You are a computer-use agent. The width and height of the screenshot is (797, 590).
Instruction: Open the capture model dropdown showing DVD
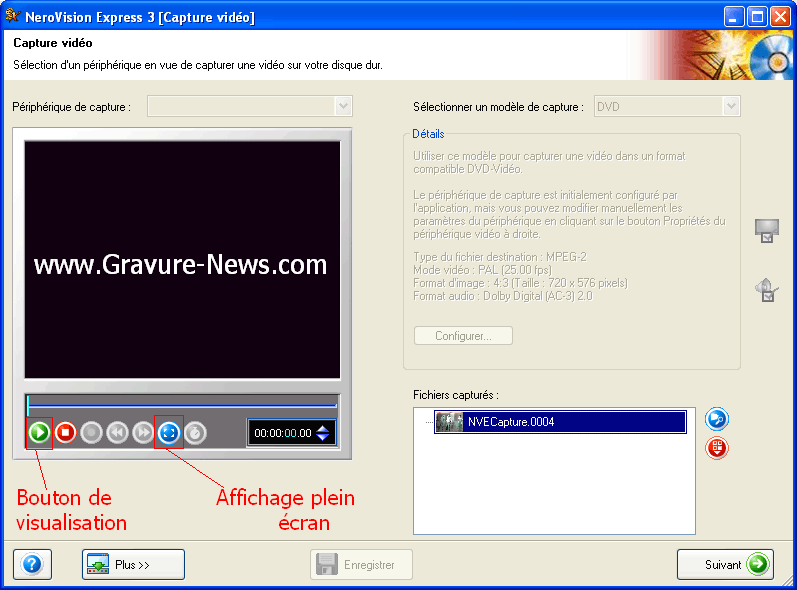pyautogui.click(x=667, y=106)
